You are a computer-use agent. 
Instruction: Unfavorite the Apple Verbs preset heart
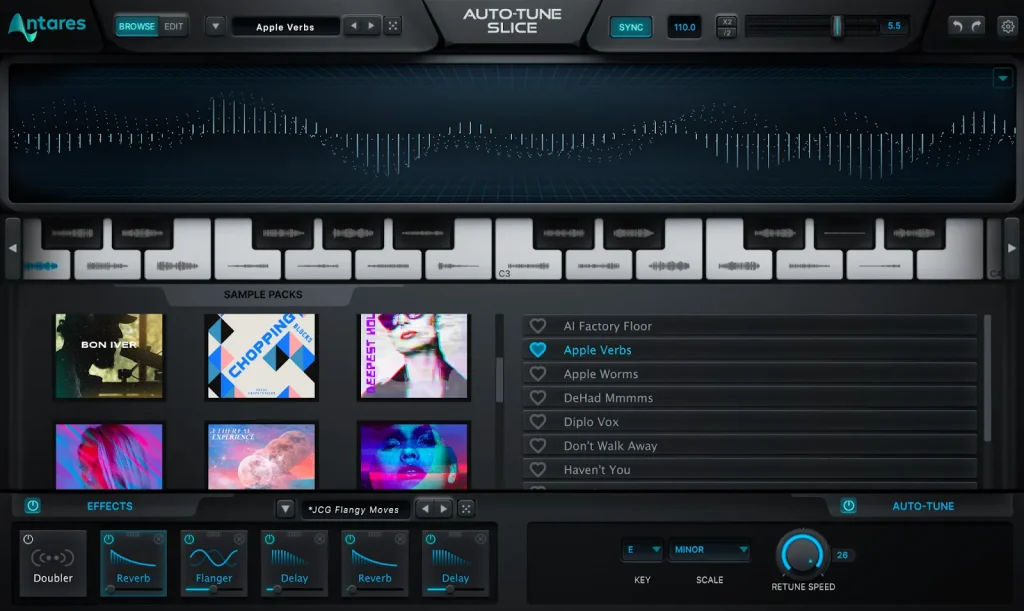click(538, 350)
